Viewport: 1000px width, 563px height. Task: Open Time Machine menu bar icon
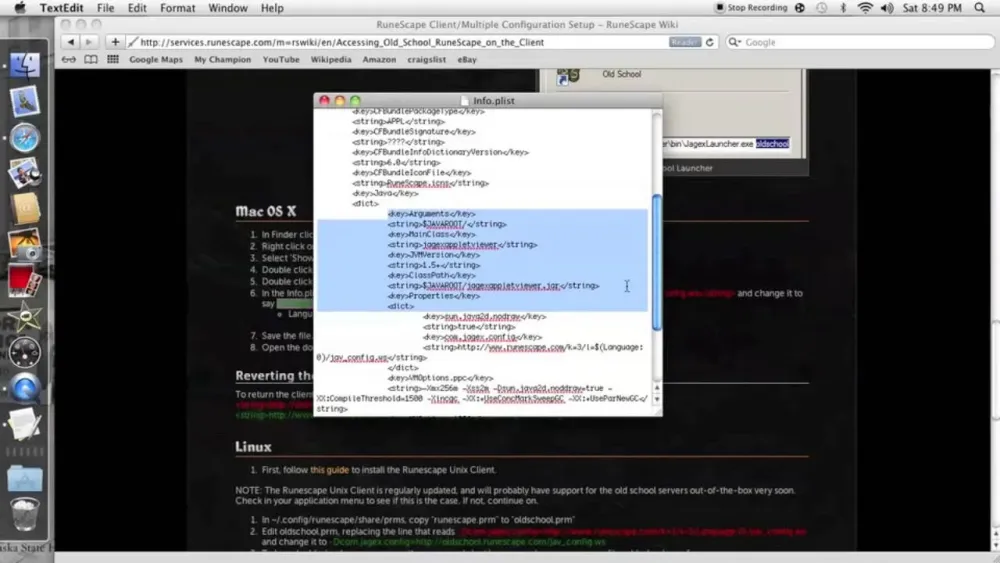point(821,8)
